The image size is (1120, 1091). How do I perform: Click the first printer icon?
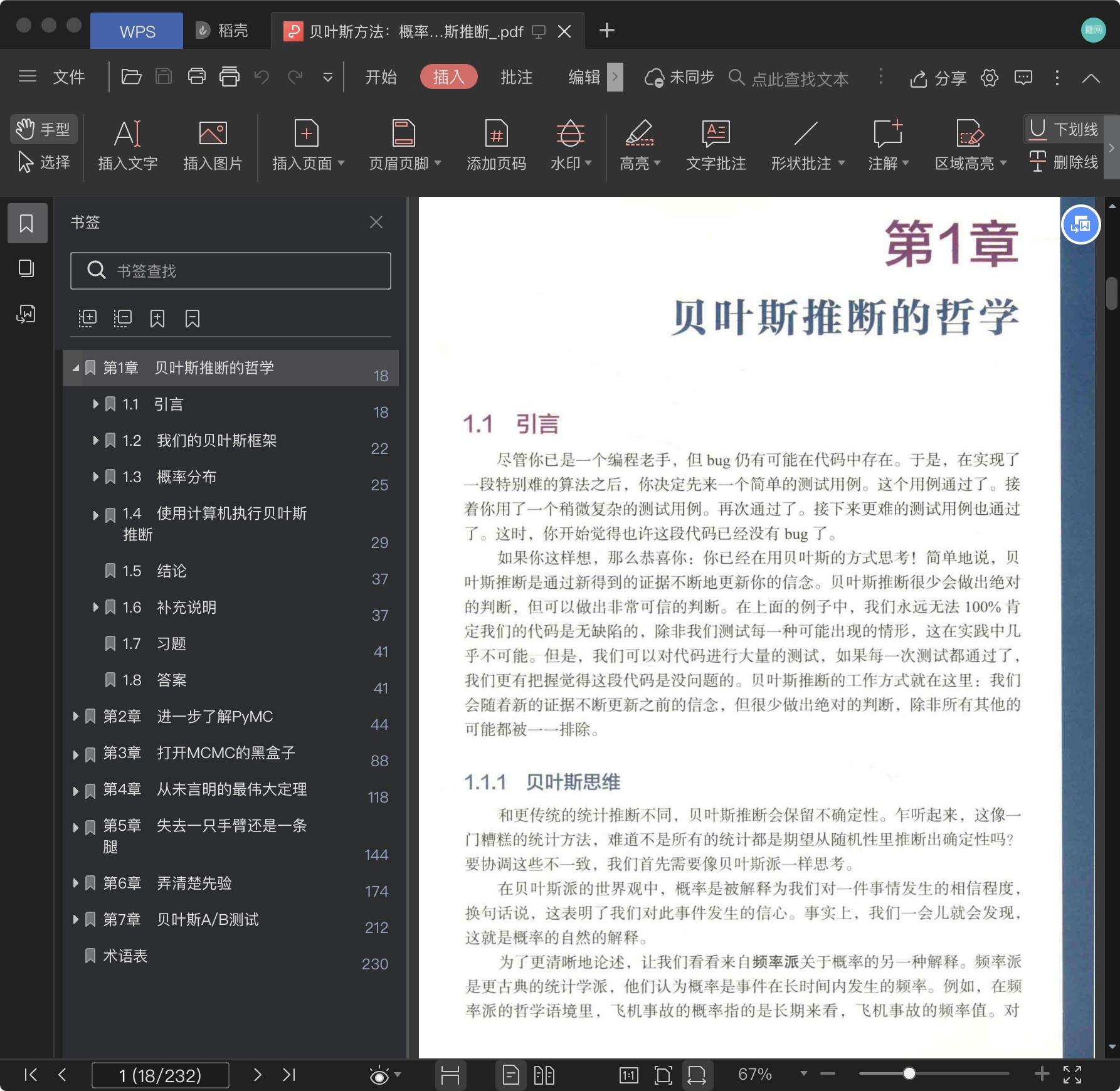click(x=197, y=76)
